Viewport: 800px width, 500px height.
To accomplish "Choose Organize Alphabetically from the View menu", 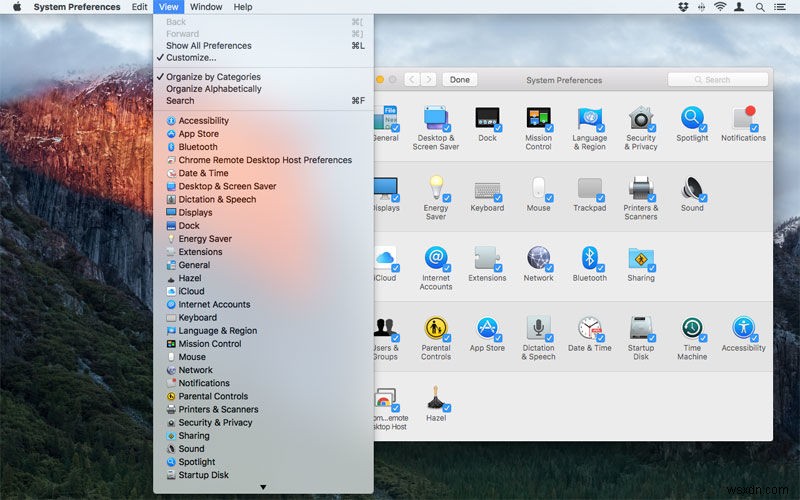I will pyautogui.click(x=213, y=89).
